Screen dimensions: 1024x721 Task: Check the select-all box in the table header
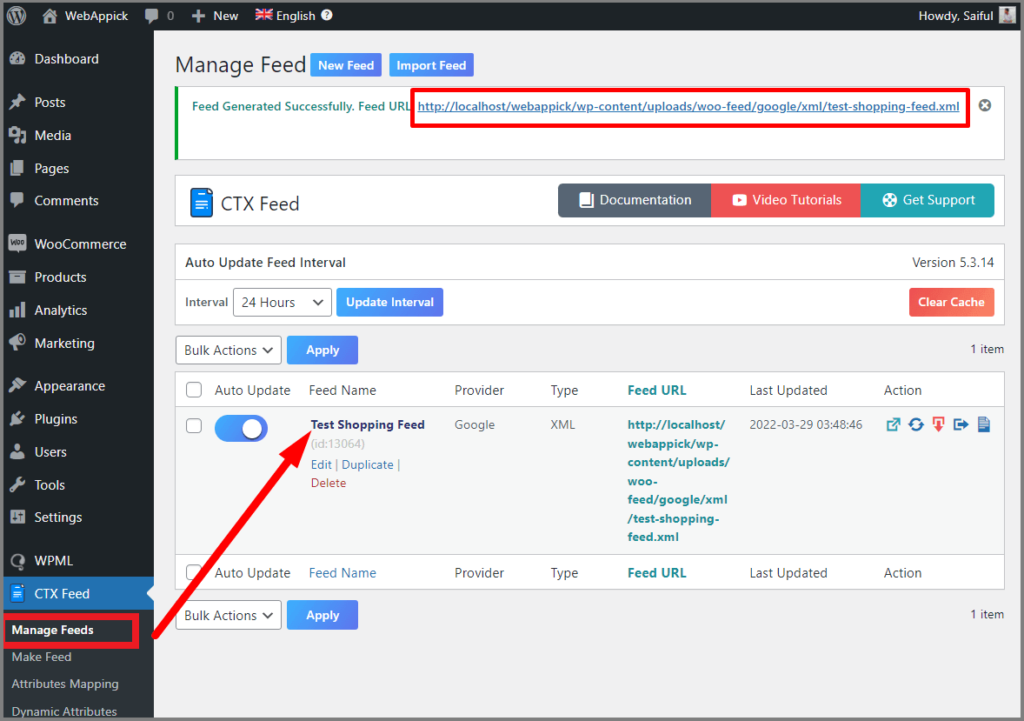[x=194, y=390]
